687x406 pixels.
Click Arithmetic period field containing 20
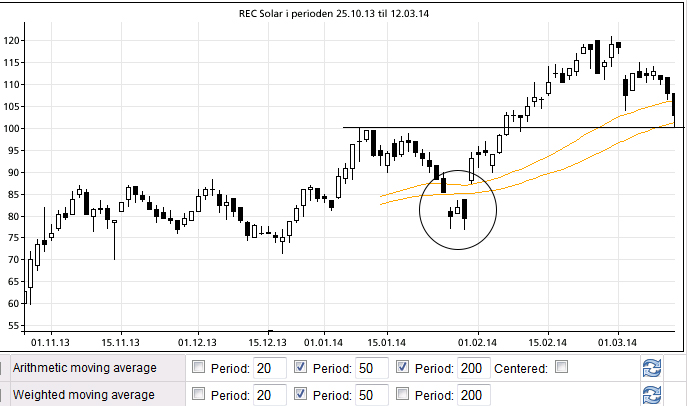(270, 368)
